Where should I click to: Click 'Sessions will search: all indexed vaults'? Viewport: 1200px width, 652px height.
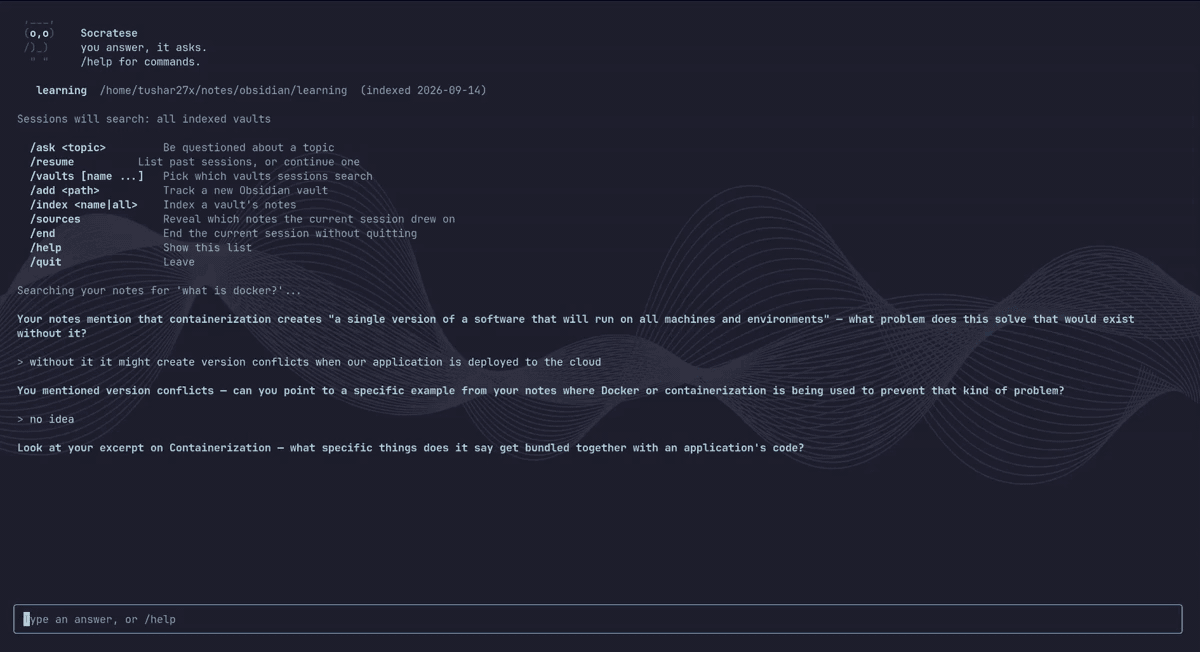(x=144, y=119)
